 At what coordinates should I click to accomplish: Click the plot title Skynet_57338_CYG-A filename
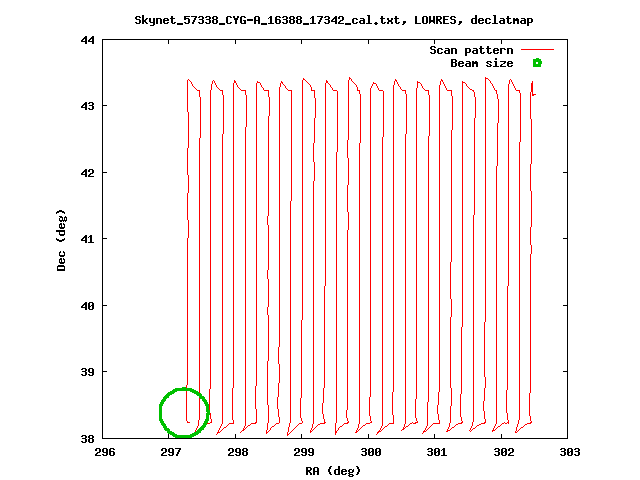333,20
